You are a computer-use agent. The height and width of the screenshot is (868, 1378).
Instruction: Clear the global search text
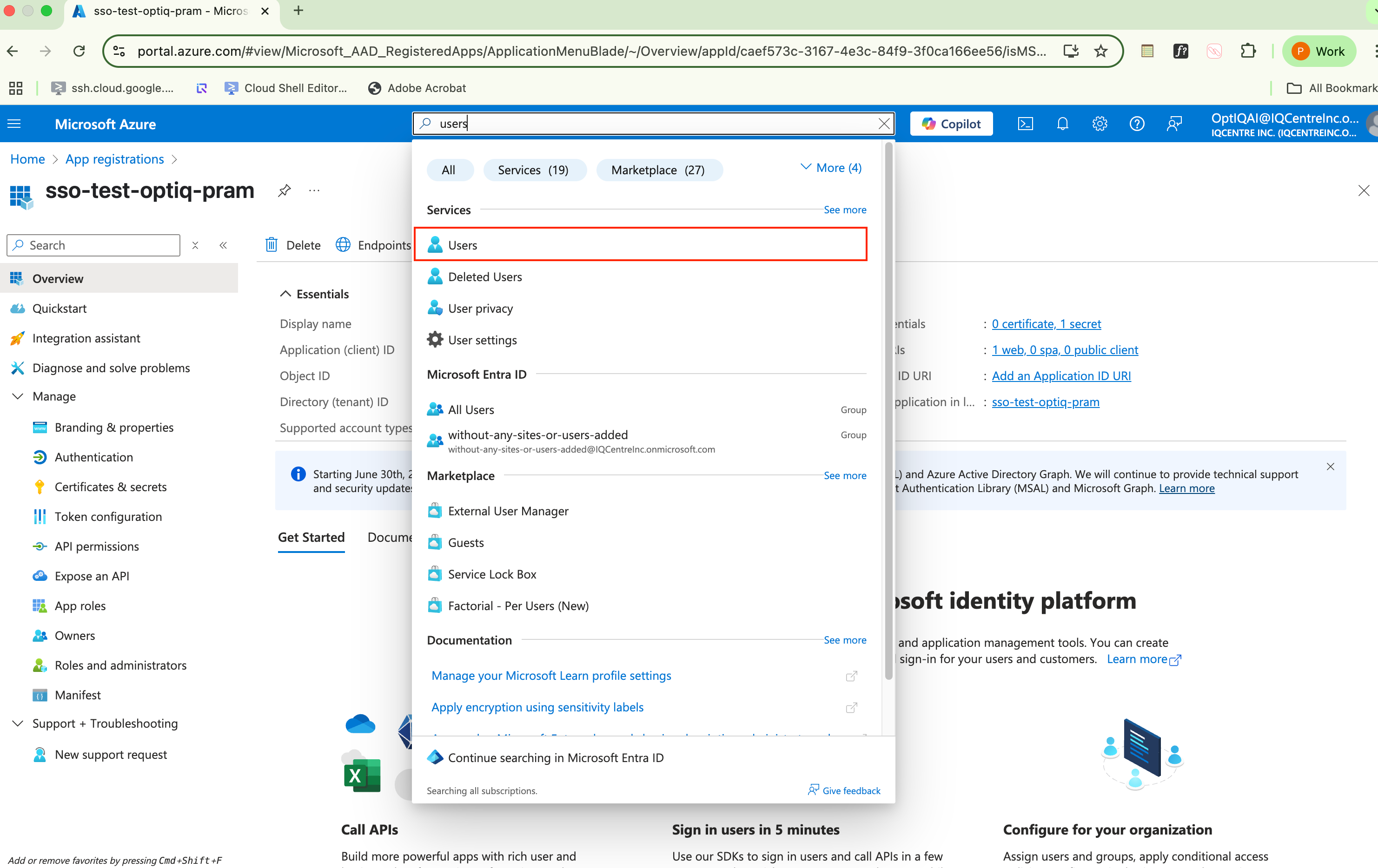(884, 124)
